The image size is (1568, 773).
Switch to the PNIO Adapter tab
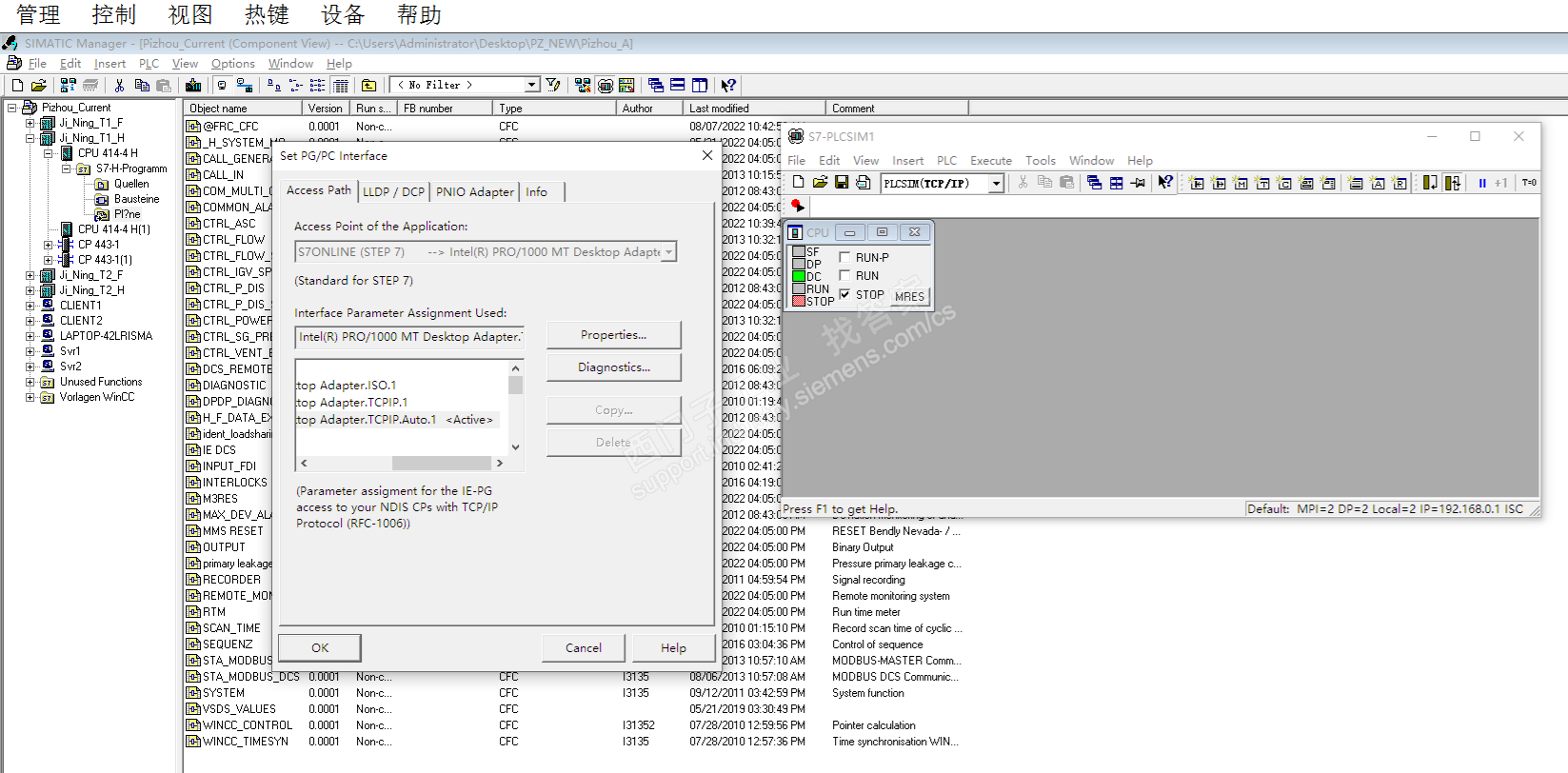point(474,191)
